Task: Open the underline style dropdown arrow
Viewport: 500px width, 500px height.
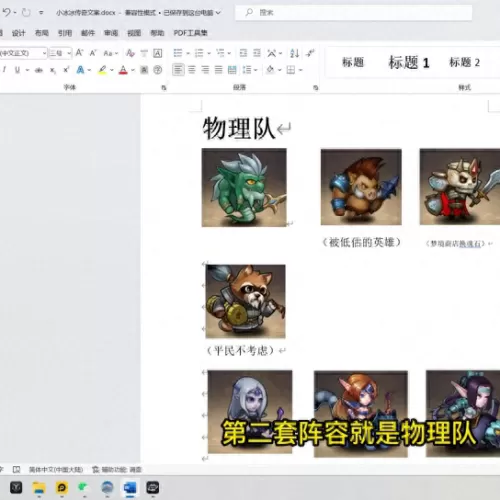Action: tap(27, 70)
